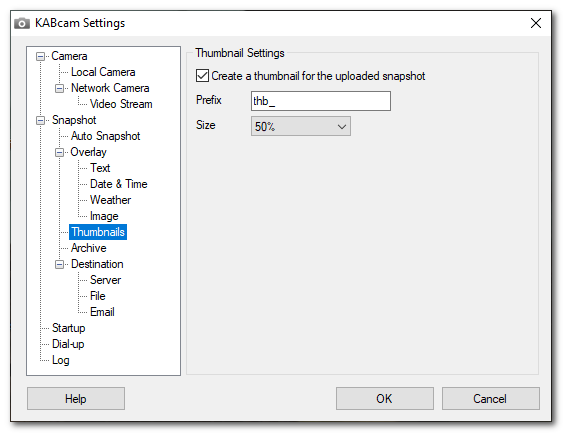Select the Weather overlay item
The width and height of the screenshot is (563, 433).
tap(110, 200)
